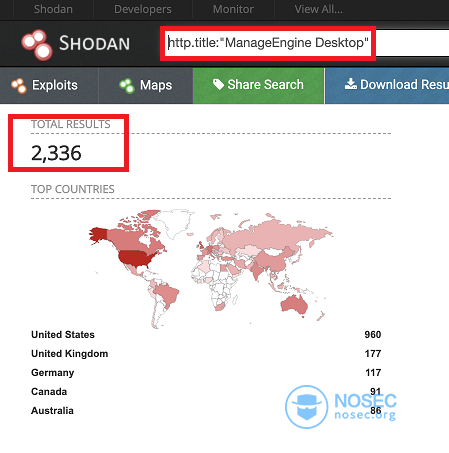Open the Developers top menu item
The image size is (449, 453).
point(143,9)
